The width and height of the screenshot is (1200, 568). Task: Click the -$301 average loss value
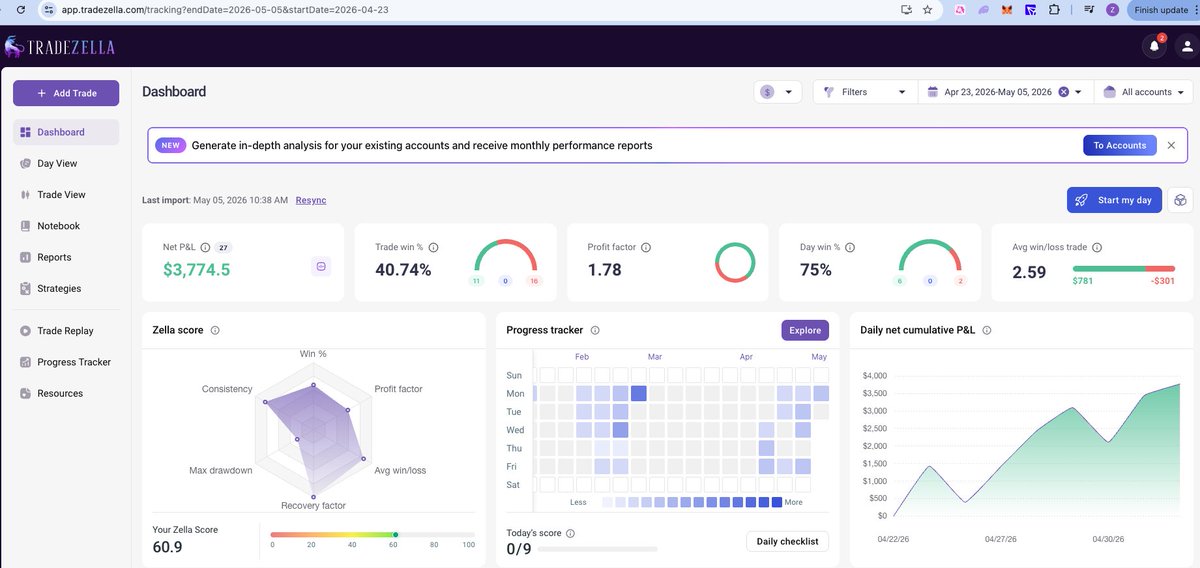tap(1164, 283)
